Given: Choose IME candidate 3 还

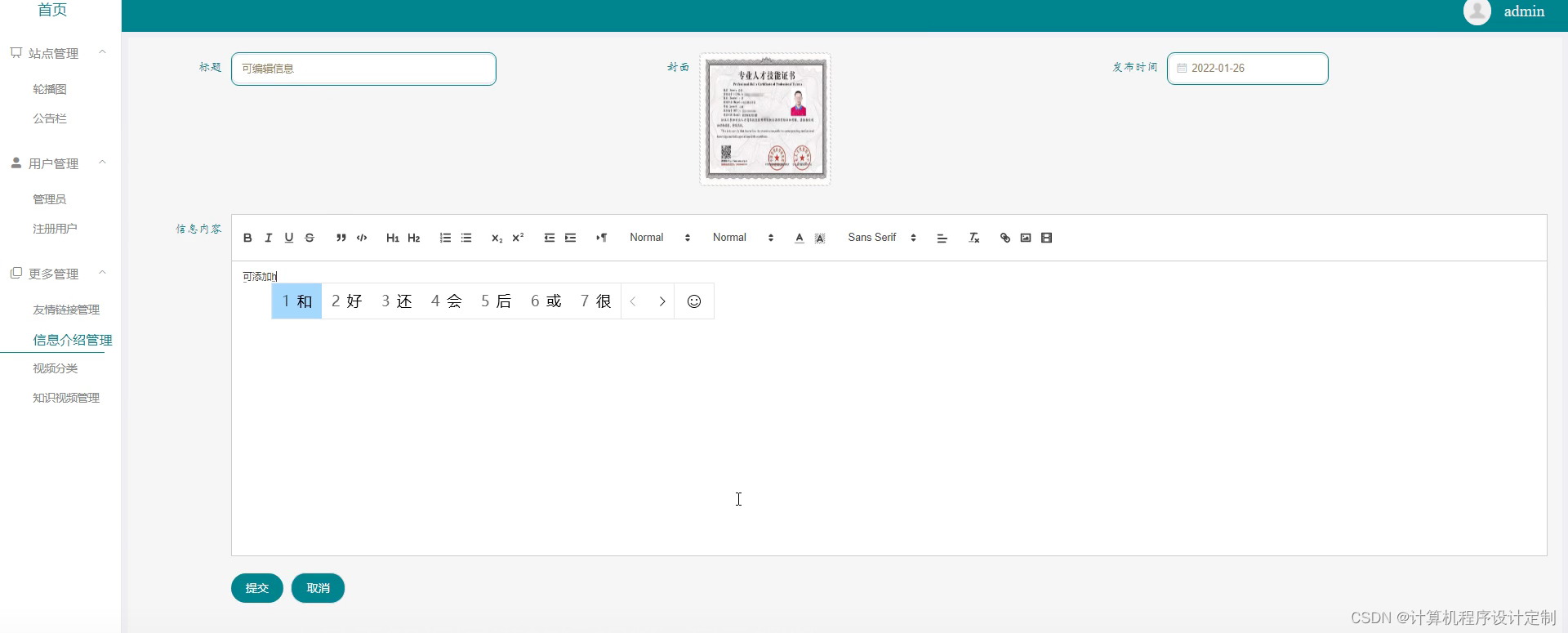Looking at the screenshot, I should (x=397, y=301).
